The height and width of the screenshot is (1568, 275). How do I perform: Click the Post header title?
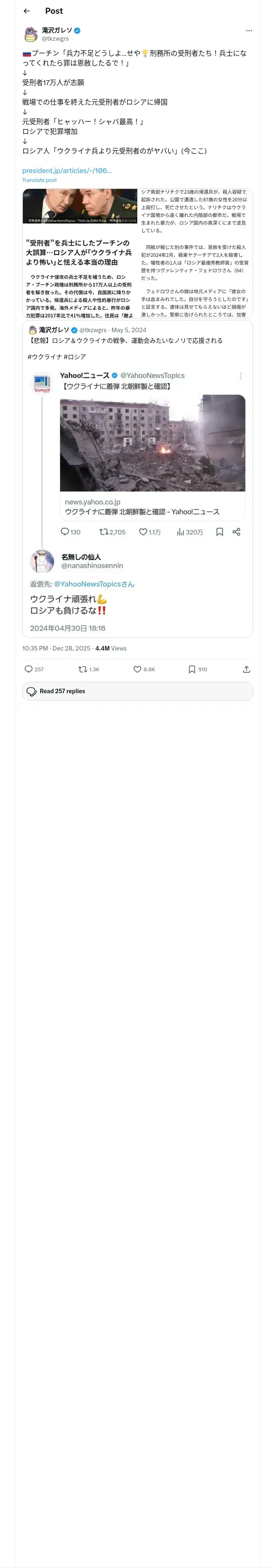tap(54, 11)
